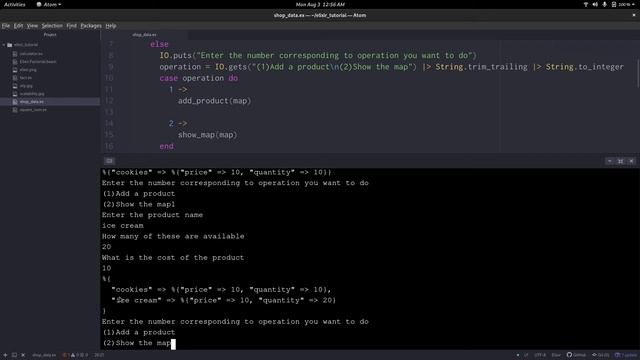Viewport: 640px width, 360px height.
Task: Click the Project panel header
Action: click(50, 35)
